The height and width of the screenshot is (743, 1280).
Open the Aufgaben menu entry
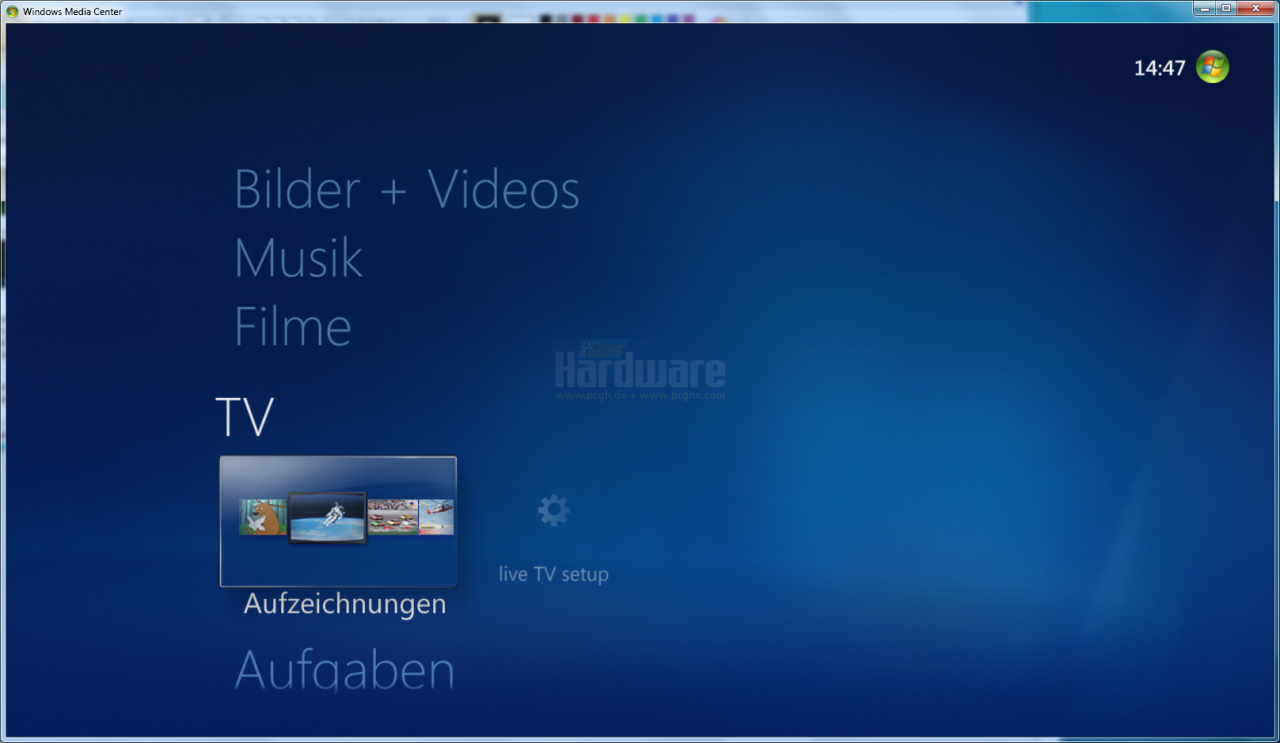click(x=344, y=669)
